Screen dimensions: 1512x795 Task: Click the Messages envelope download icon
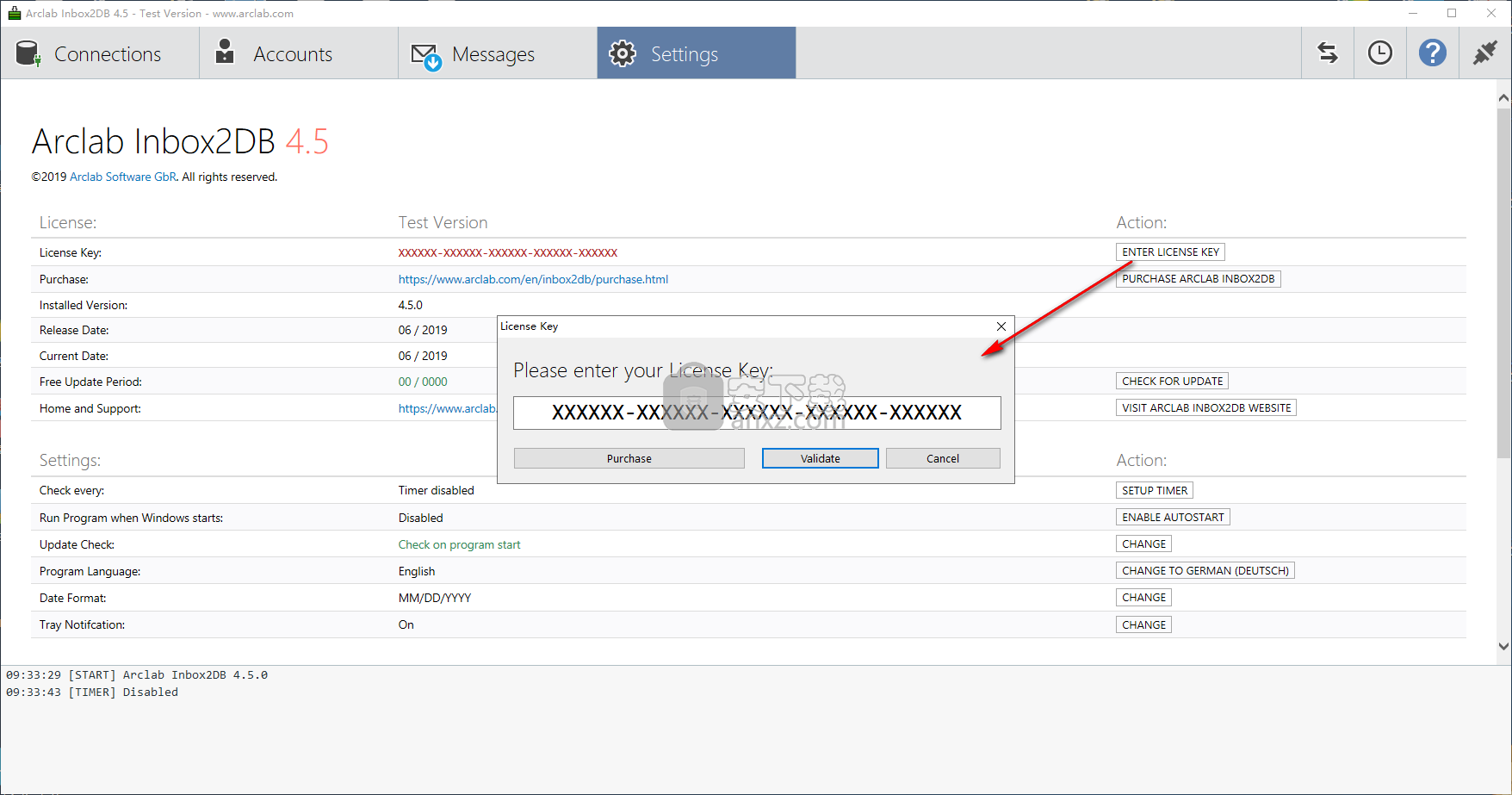[426, 57]
